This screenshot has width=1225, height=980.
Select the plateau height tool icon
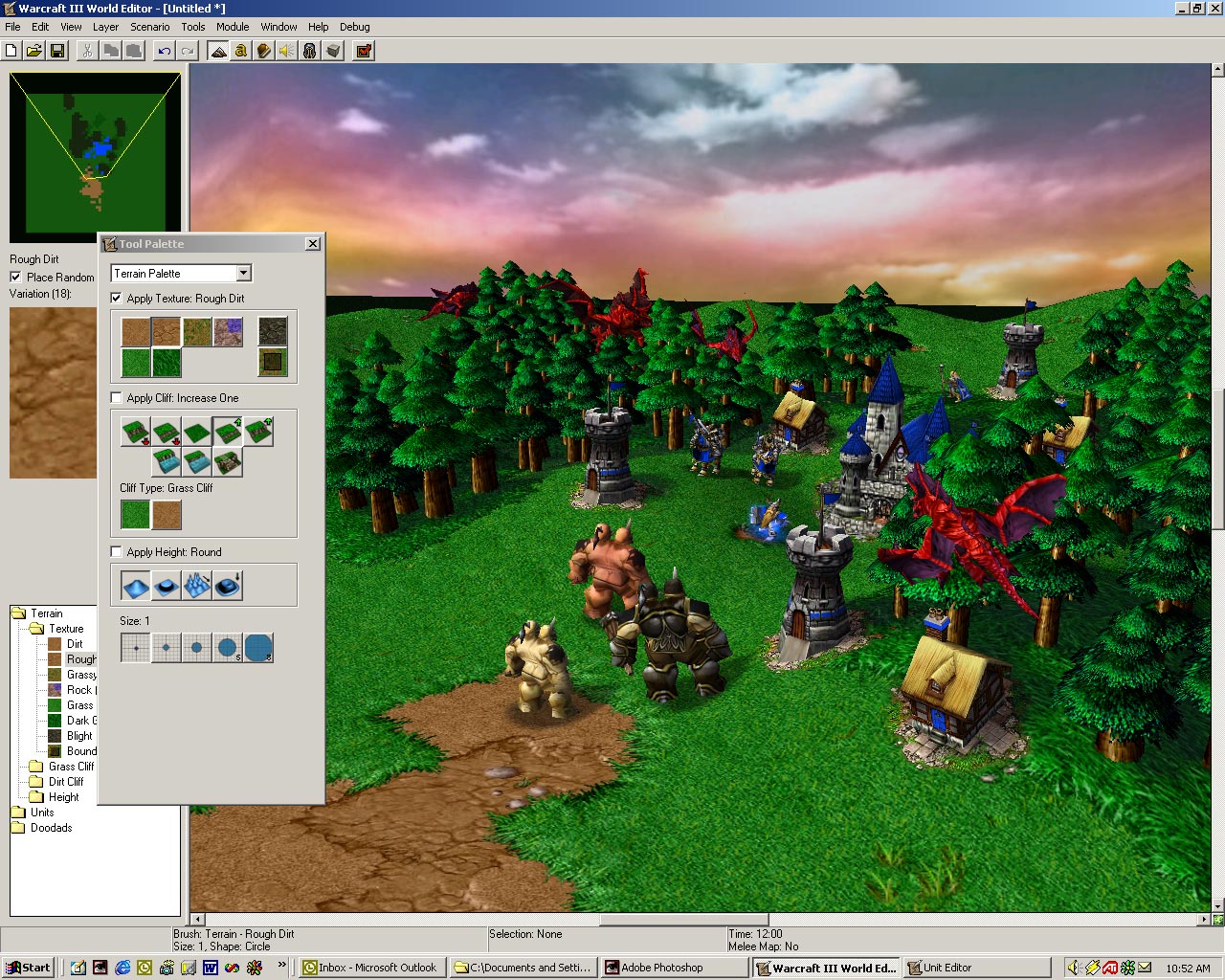point(167,584)
